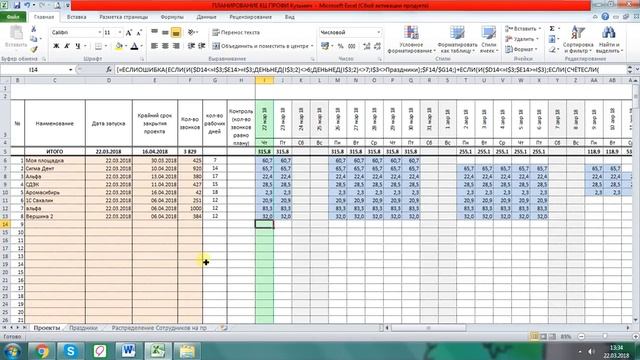Switch to Normal view in the status bar
This screenshot has width=640, height=360.
[x=534, y=336]
